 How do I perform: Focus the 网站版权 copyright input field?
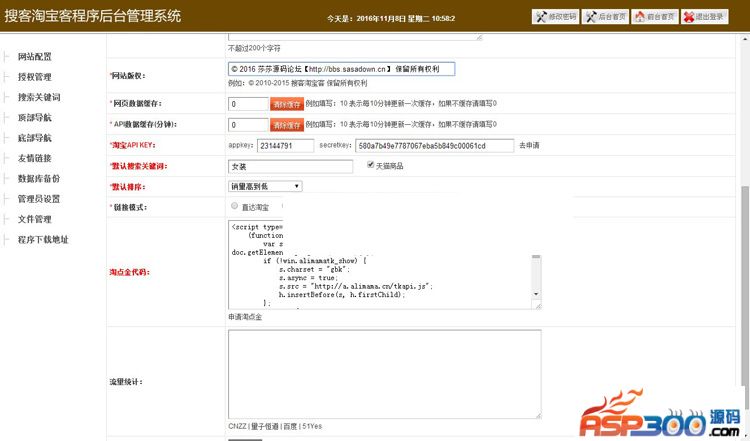(x=342, y=69)
